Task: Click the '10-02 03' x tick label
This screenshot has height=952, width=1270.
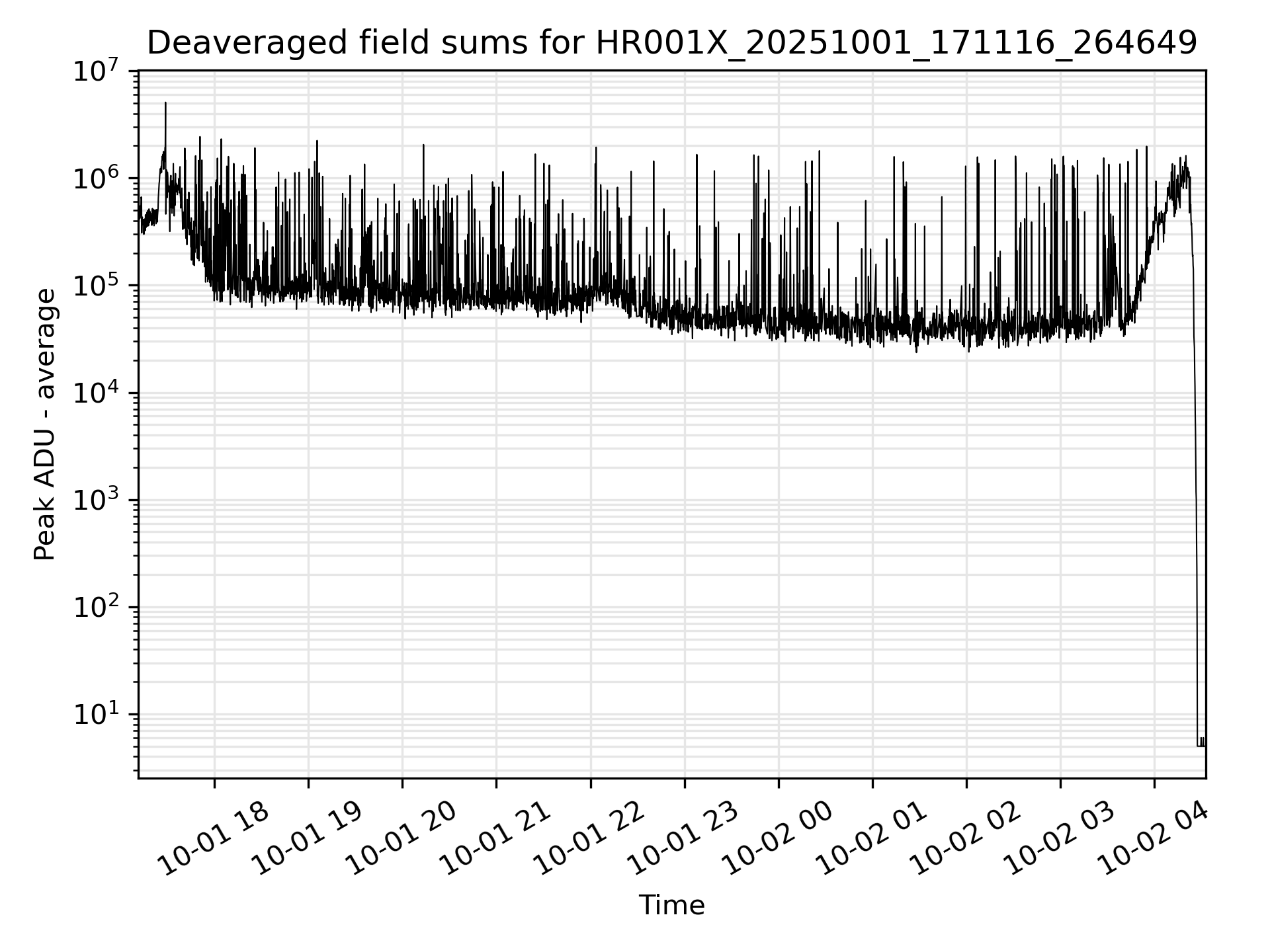Action: (x=1060, y=838)
